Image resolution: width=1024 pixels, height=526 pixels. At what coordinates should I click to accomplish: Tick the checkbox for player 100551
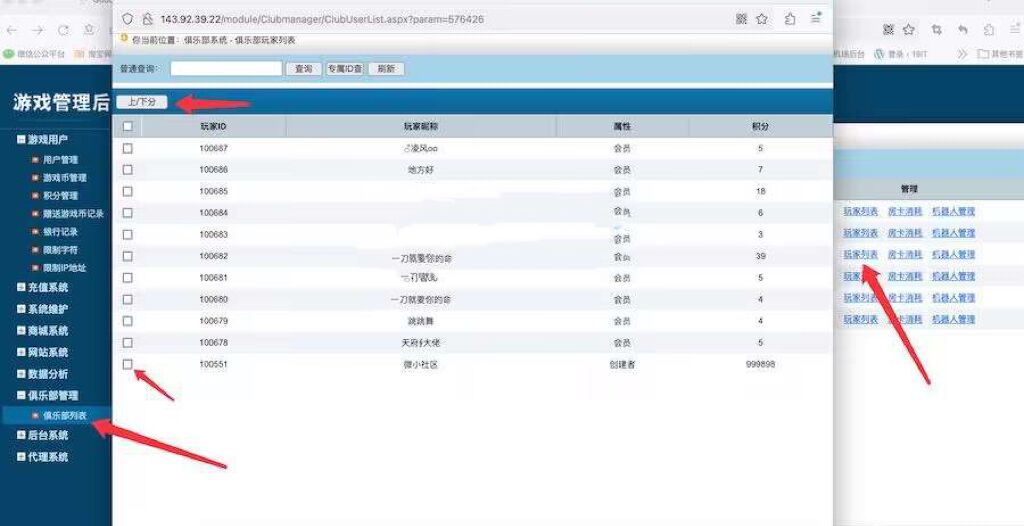(127, 365)
